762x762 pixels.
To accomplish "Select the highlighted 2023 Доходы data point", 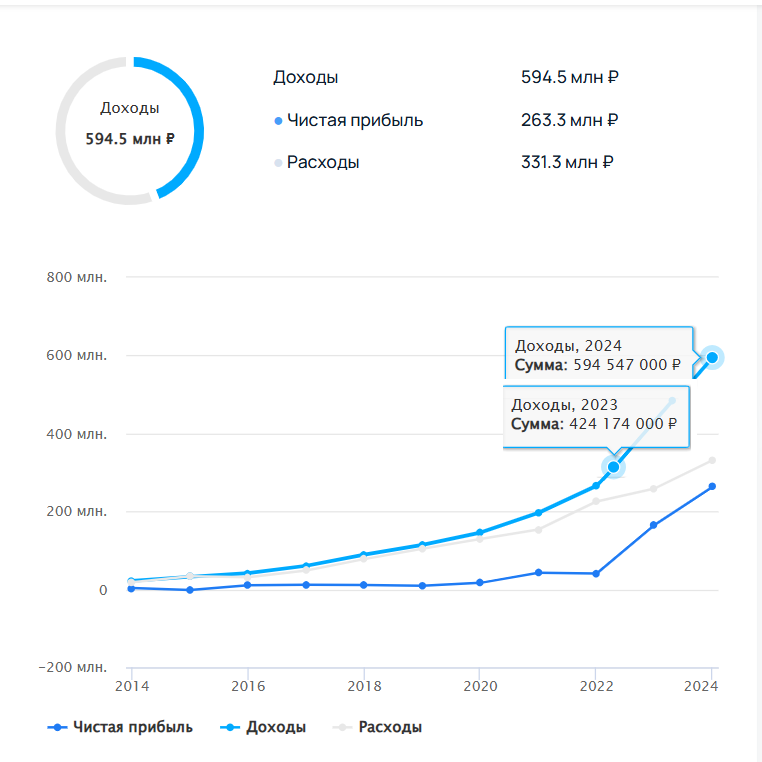I will click(614, 467).
